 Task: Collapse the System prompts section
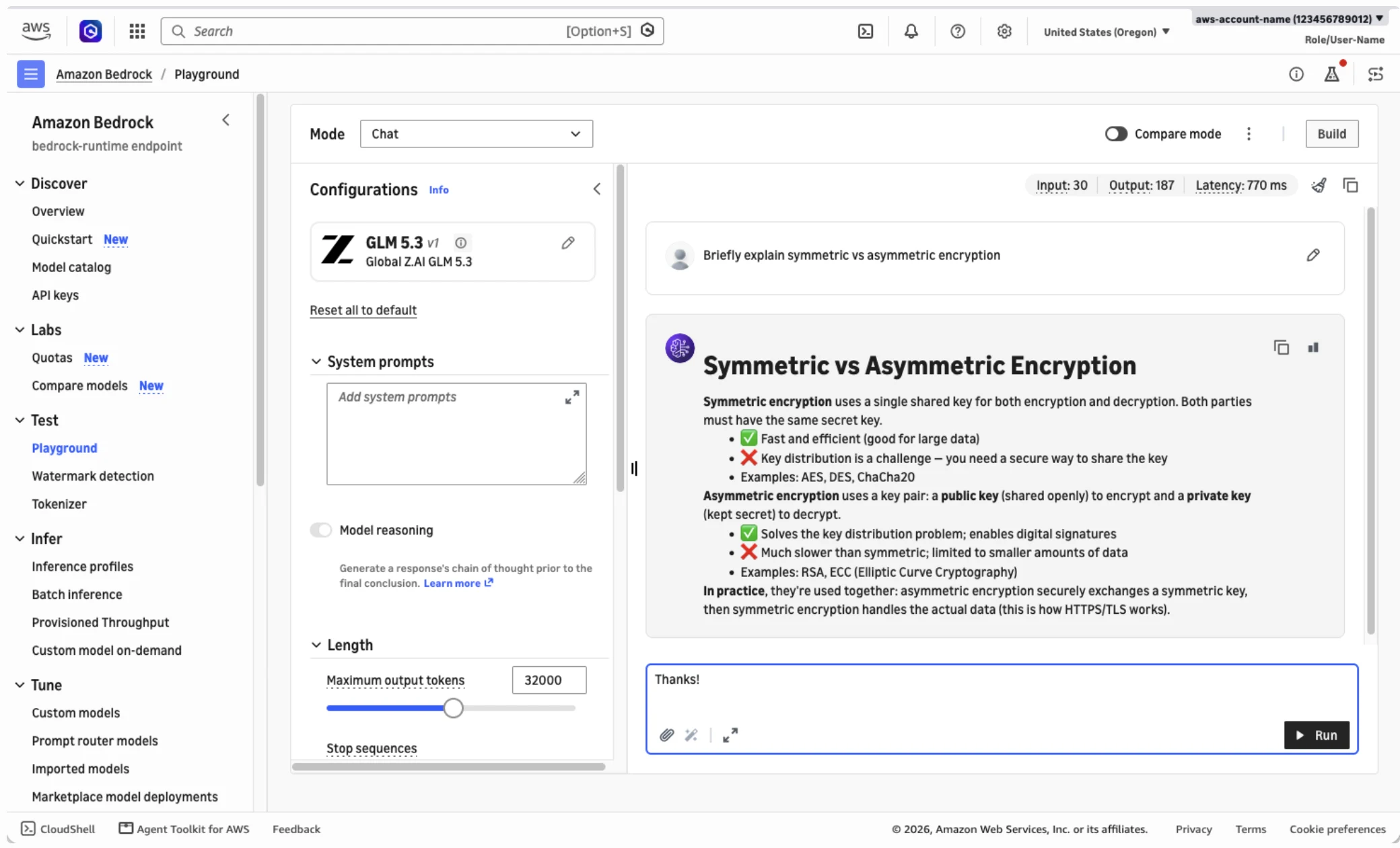point(316,362)
